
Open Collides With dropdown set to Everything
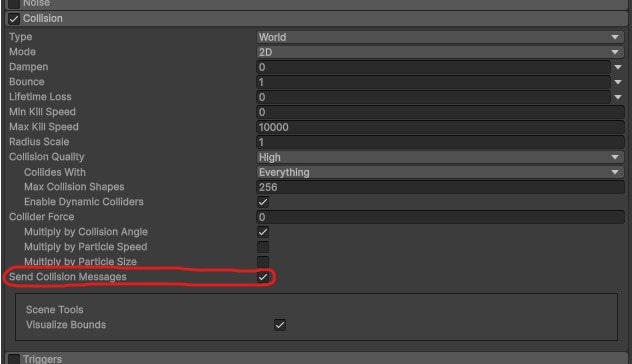click(440, 172)
